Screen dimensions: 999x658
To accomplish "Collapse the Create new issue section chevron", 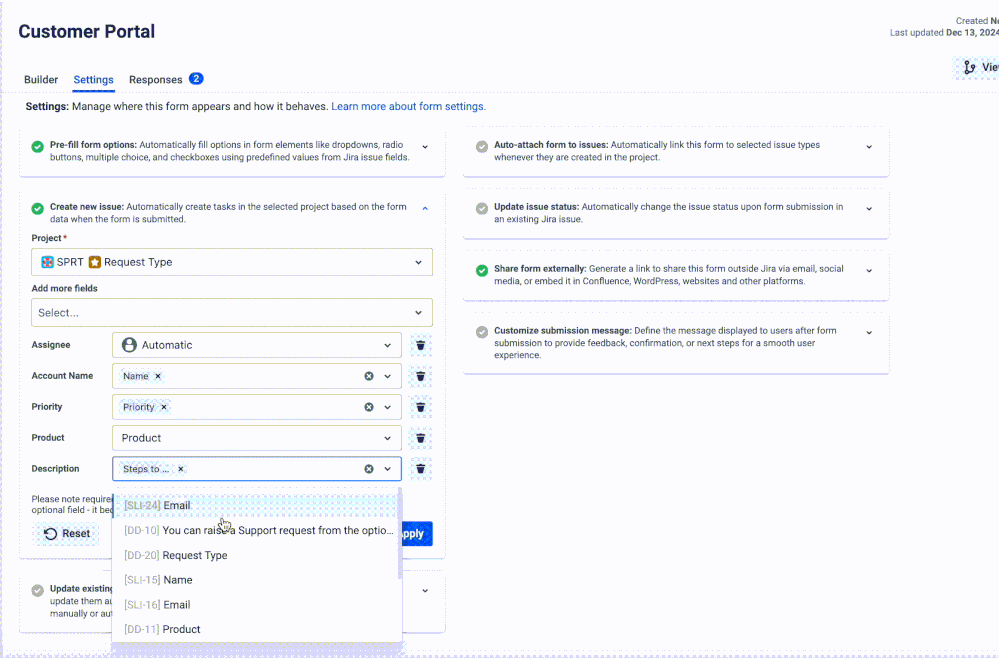I will 424,208.
